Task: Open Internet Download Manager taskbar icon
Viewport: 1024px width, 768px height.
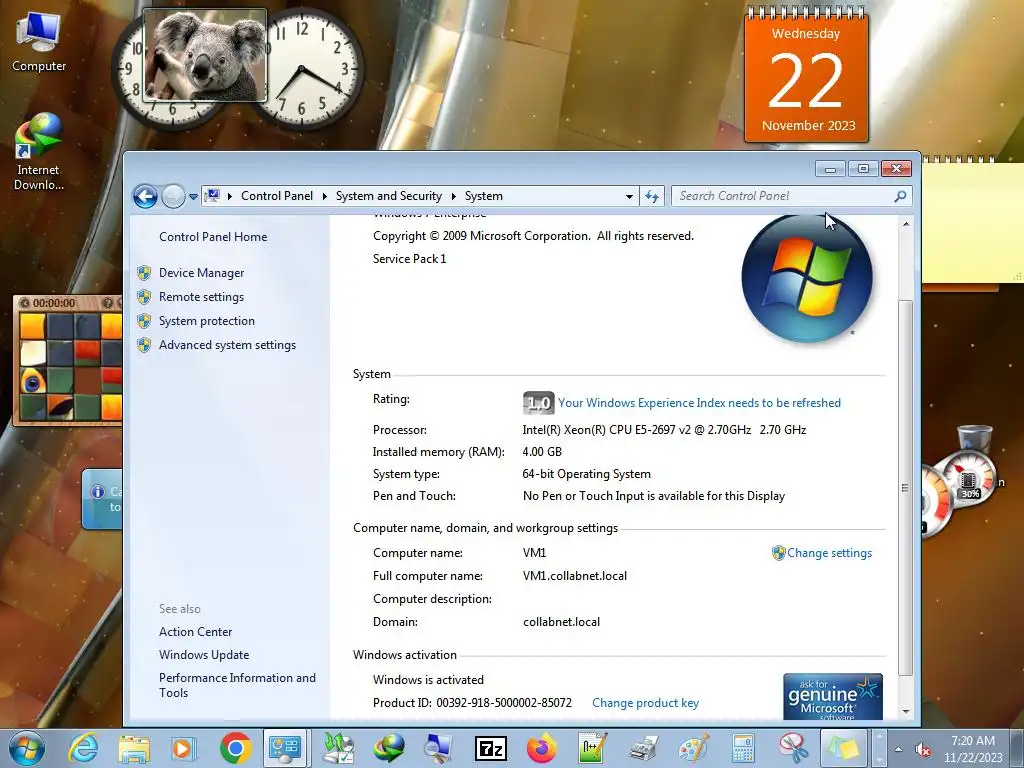Action: (389, 748)
